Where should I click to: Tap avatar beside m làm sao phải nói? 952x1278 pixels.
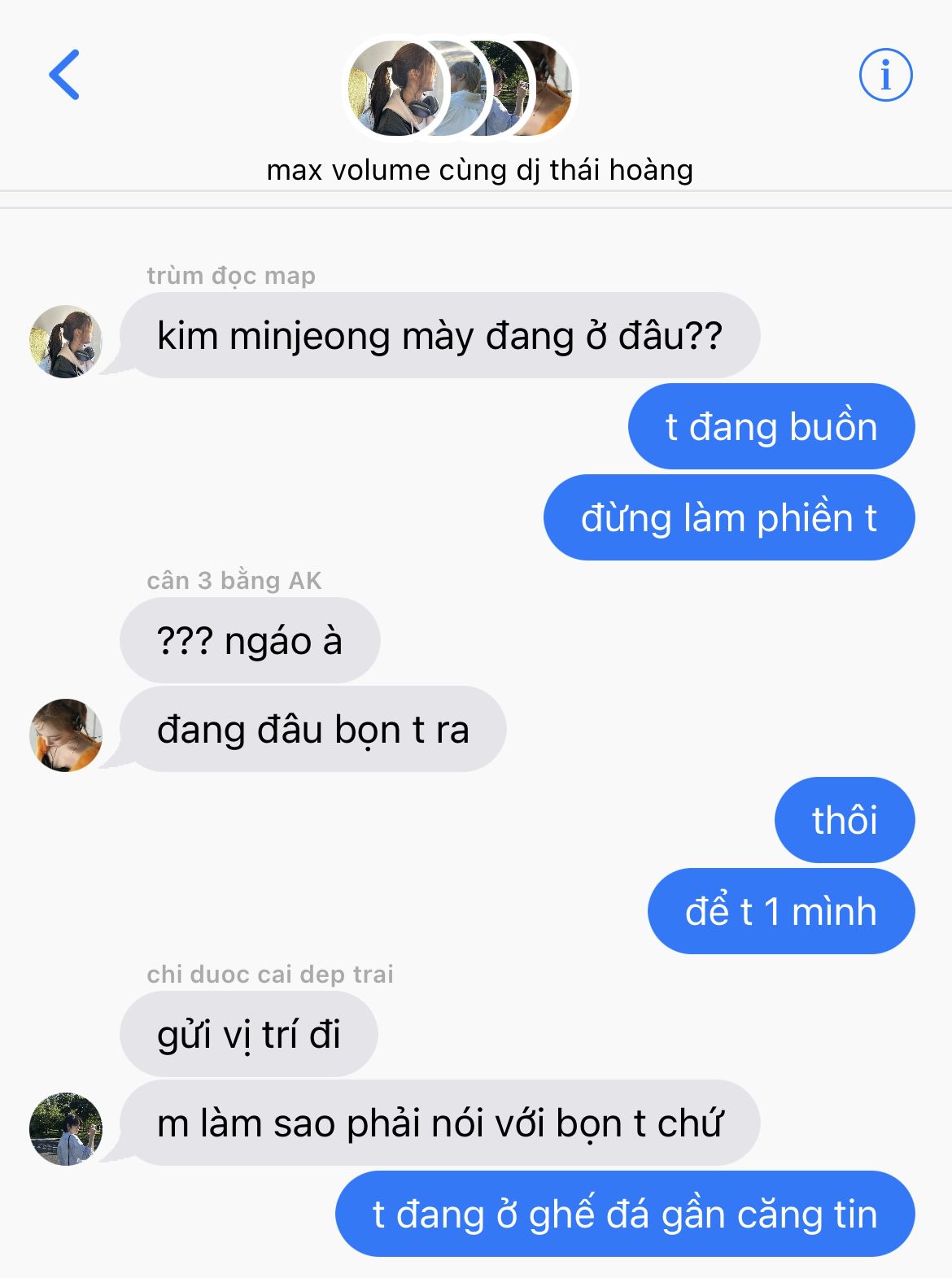click(66, 1129)
